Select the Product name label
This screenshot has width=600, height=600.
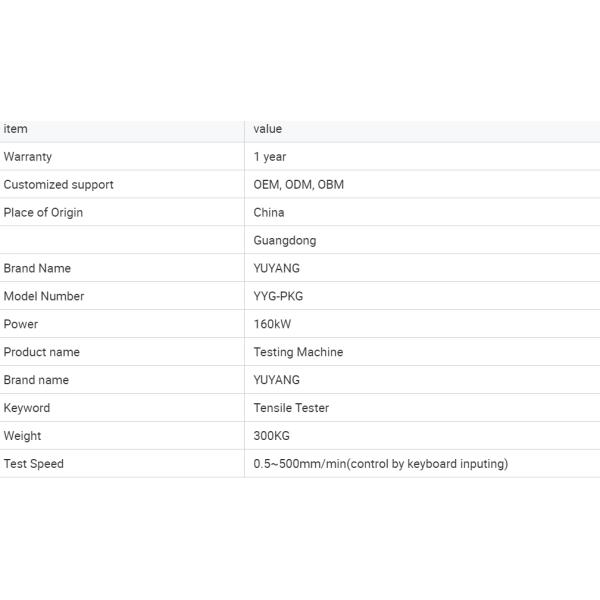pyautogui.click(x=41, y=353)
